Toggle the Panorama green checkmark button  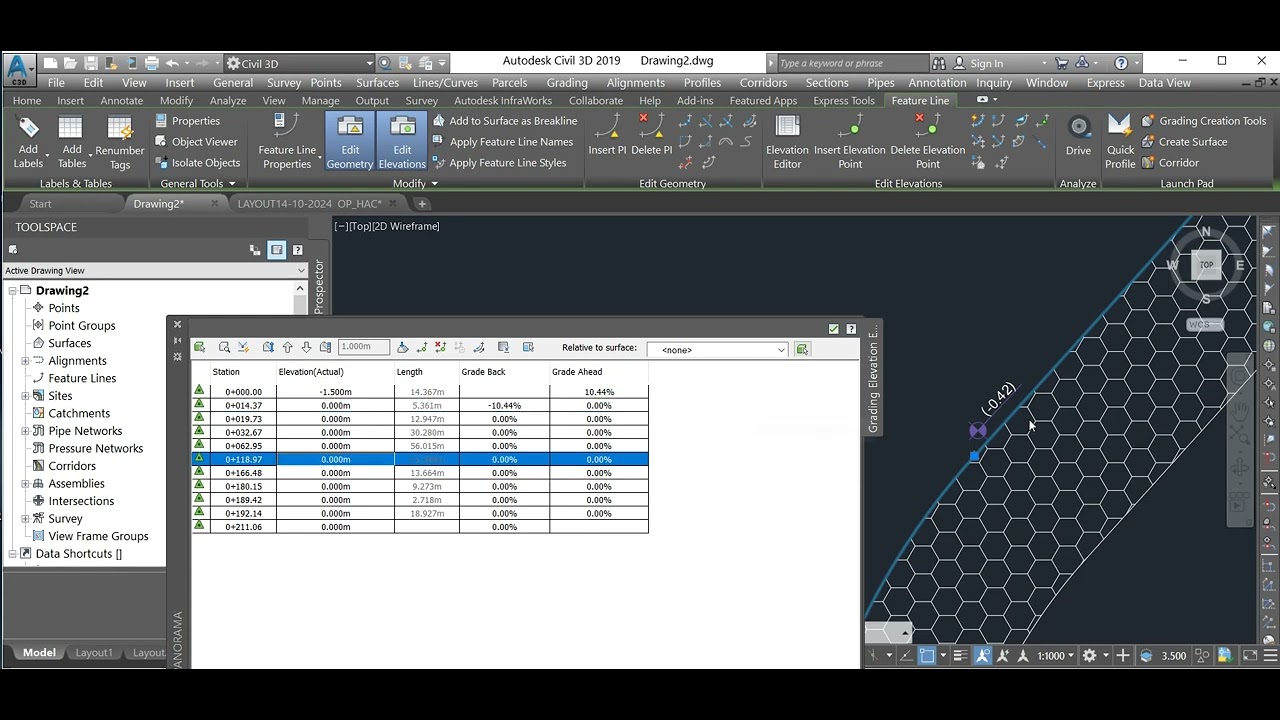833,329
